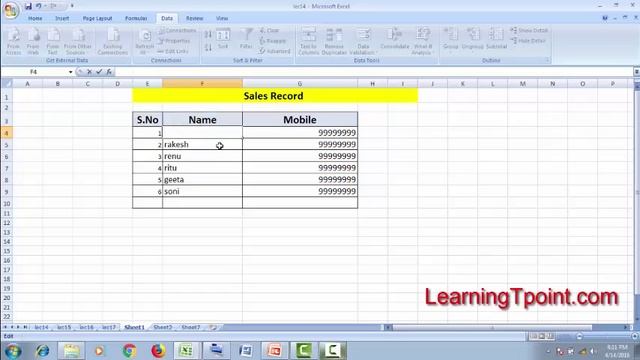
Task: Run Remove Duplicates
Action: pyautogui.click(x=334, y=41)
